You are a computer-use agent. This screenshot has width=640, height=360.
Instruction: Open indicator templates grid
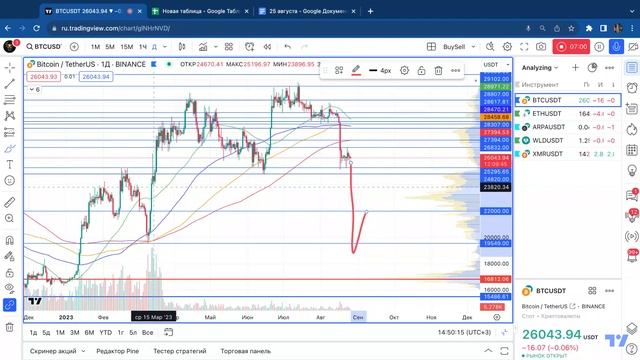229,47
